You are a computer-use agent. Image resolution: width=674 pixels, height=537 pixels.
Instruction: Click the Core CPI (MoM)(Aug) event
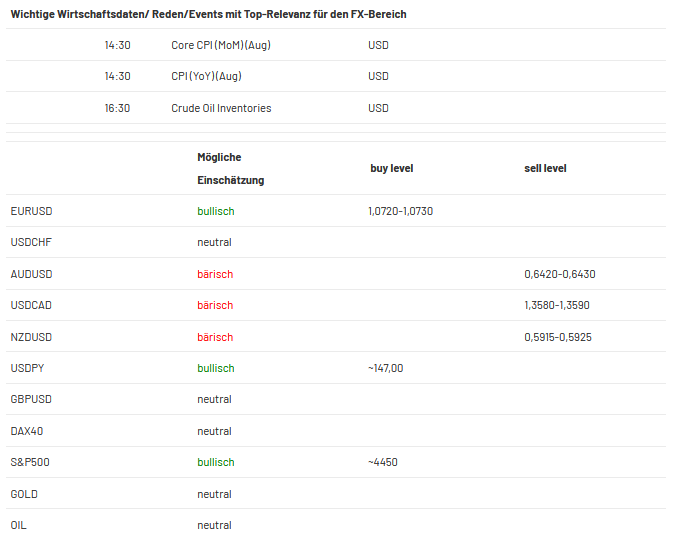[221, 45]
